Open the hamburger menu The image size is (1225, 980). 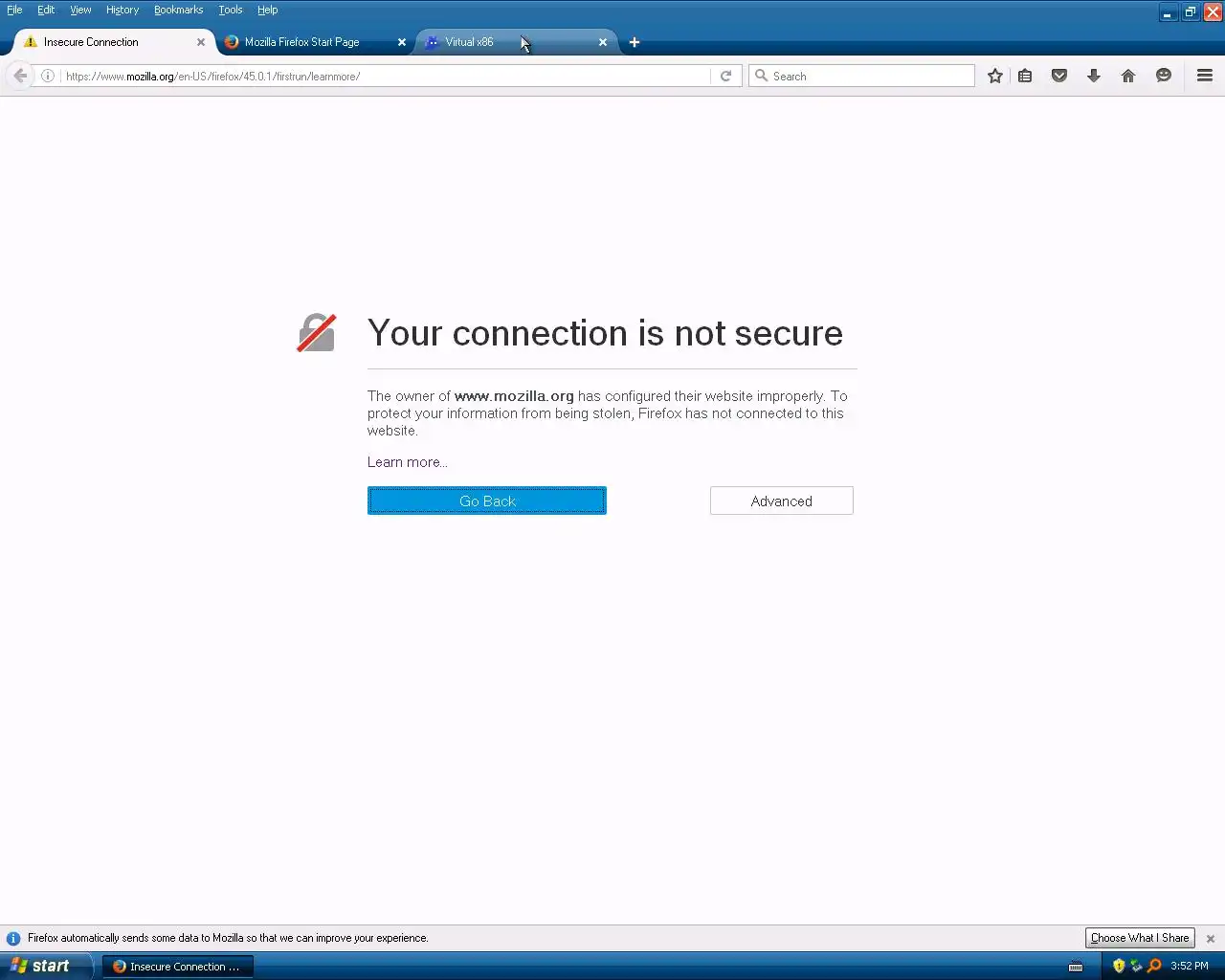coord(1205,76)
